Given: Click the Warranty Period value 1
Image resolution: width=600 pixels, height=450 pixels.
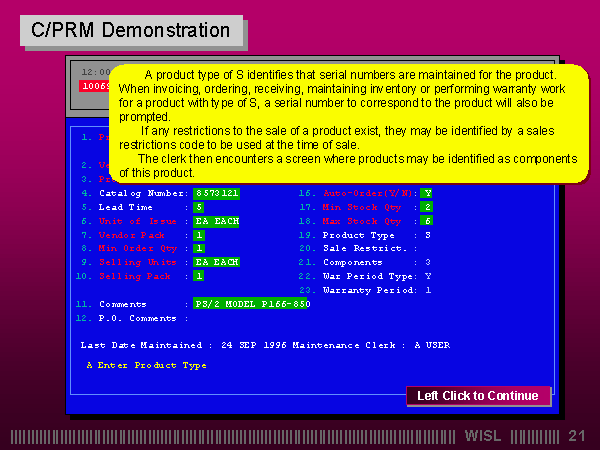Looking at the screenshot, I should point(427,290).
